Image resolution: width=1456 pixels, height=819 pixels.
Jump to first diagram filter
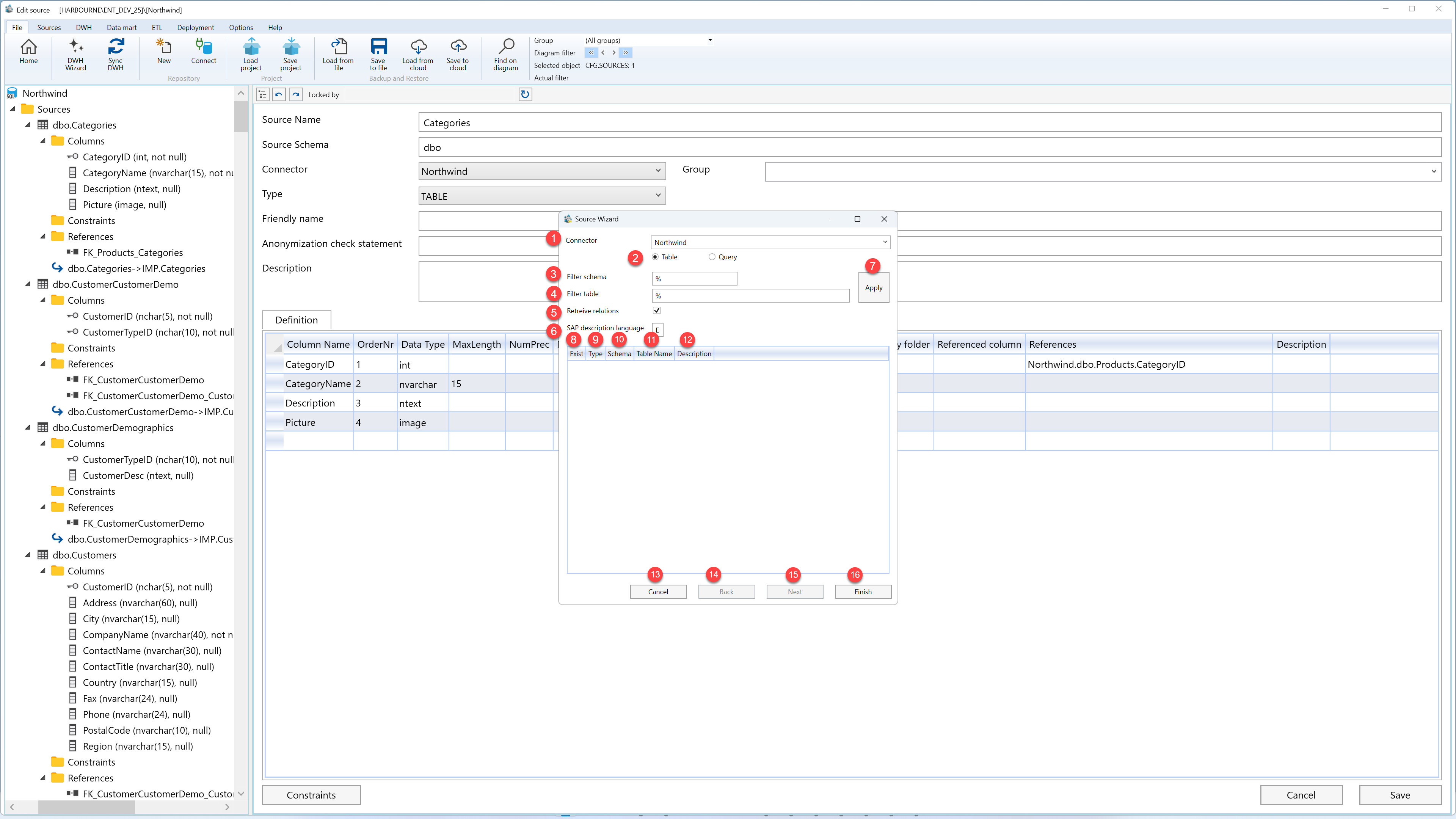coord(591,53)
